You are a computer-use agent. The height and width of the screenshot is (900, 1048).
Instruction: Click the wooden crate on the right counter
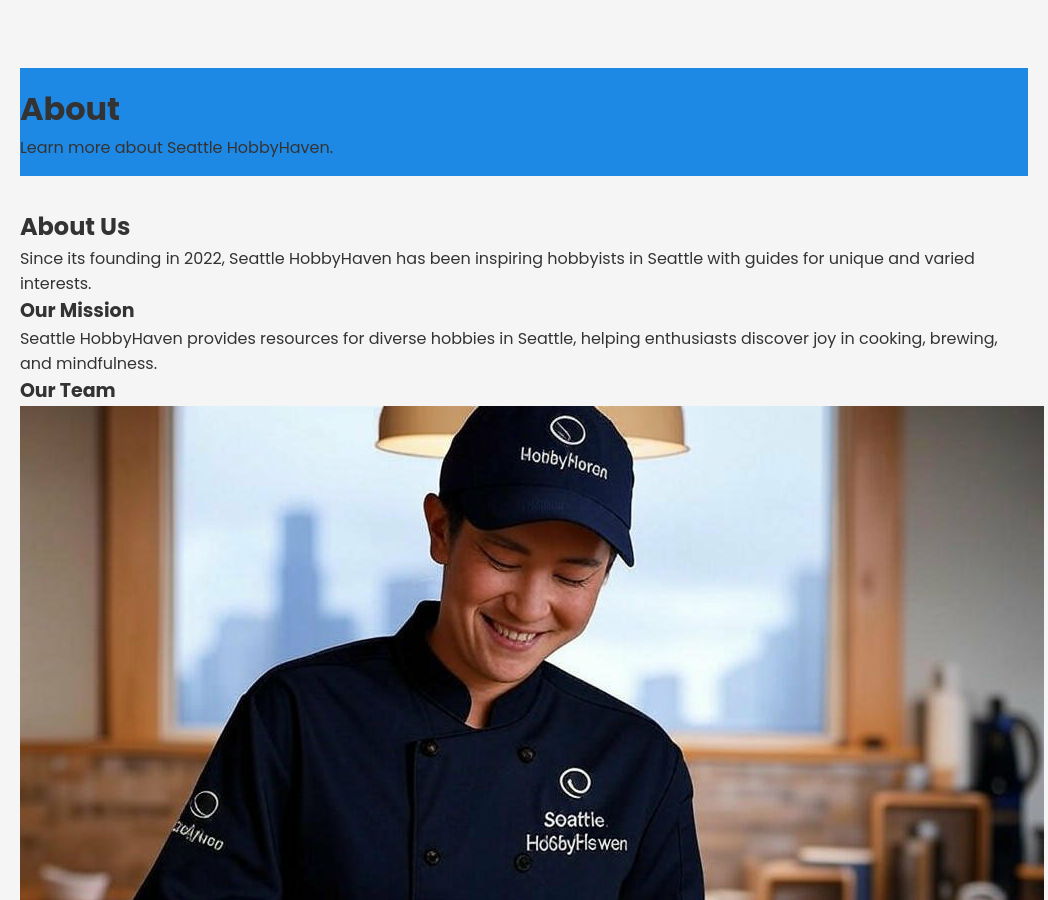point(930,845)
